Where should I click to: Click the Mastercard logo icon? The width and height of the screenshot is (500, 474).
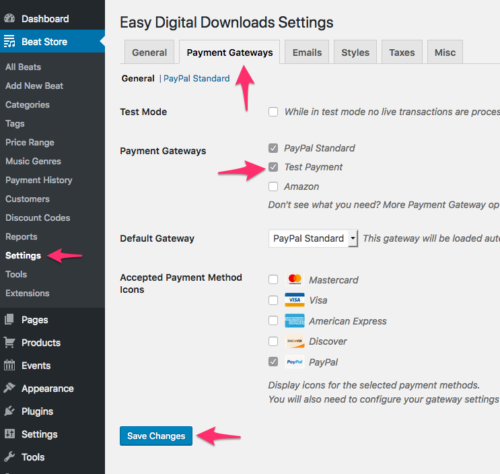click(295, 279)
